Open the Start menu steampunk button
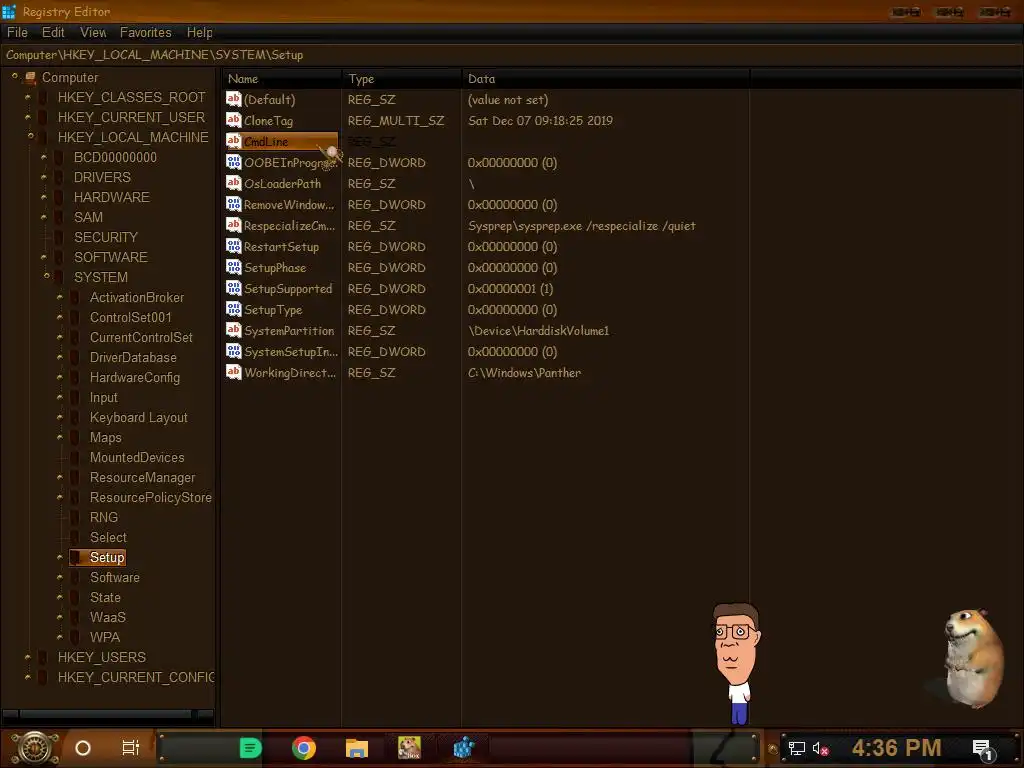The height and width of the screenshot is (768, 1024). pos(35,748)
